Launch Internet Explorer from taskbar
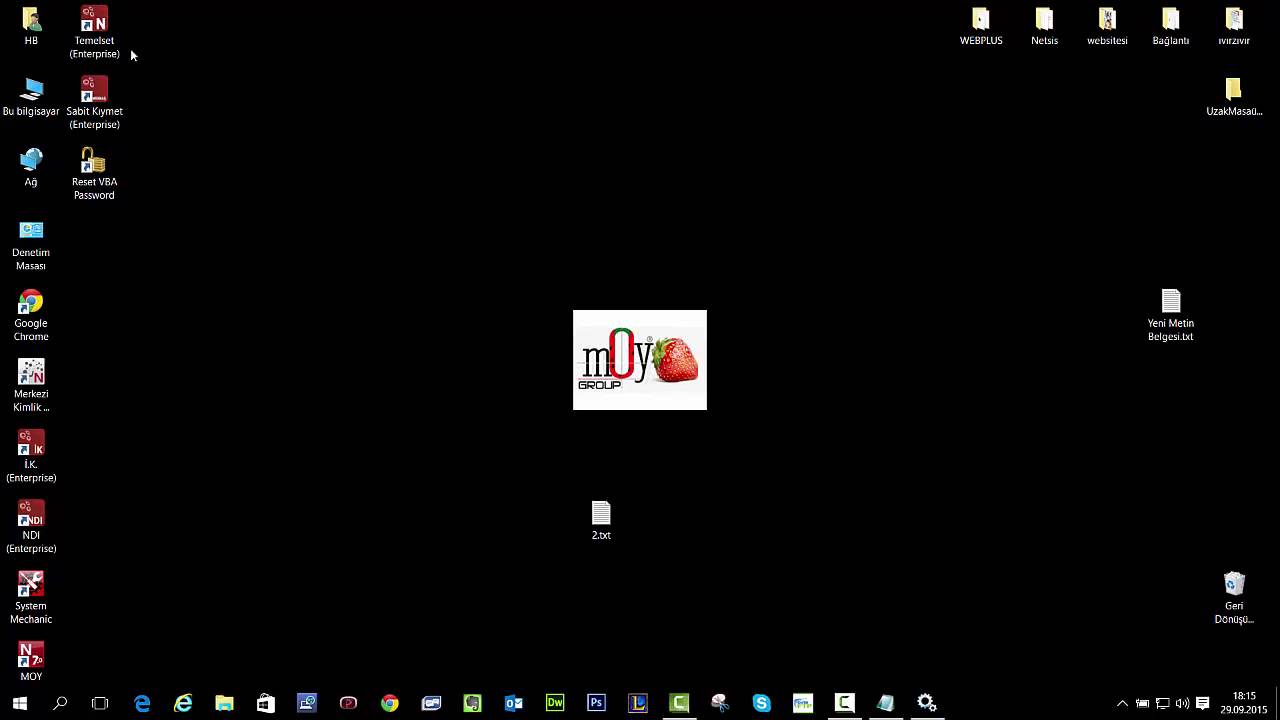 tap(183, 703)
